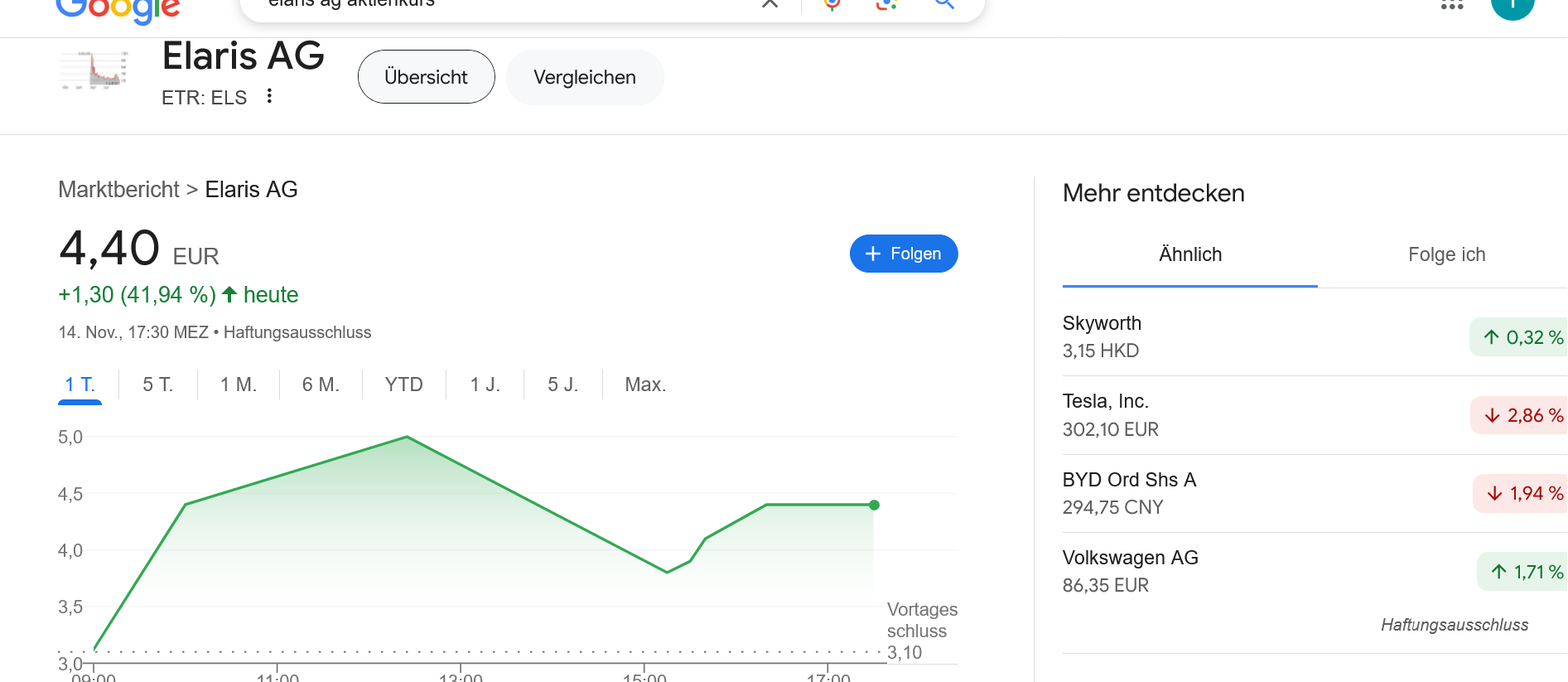Click the Google logo

[x=118, y=8]
